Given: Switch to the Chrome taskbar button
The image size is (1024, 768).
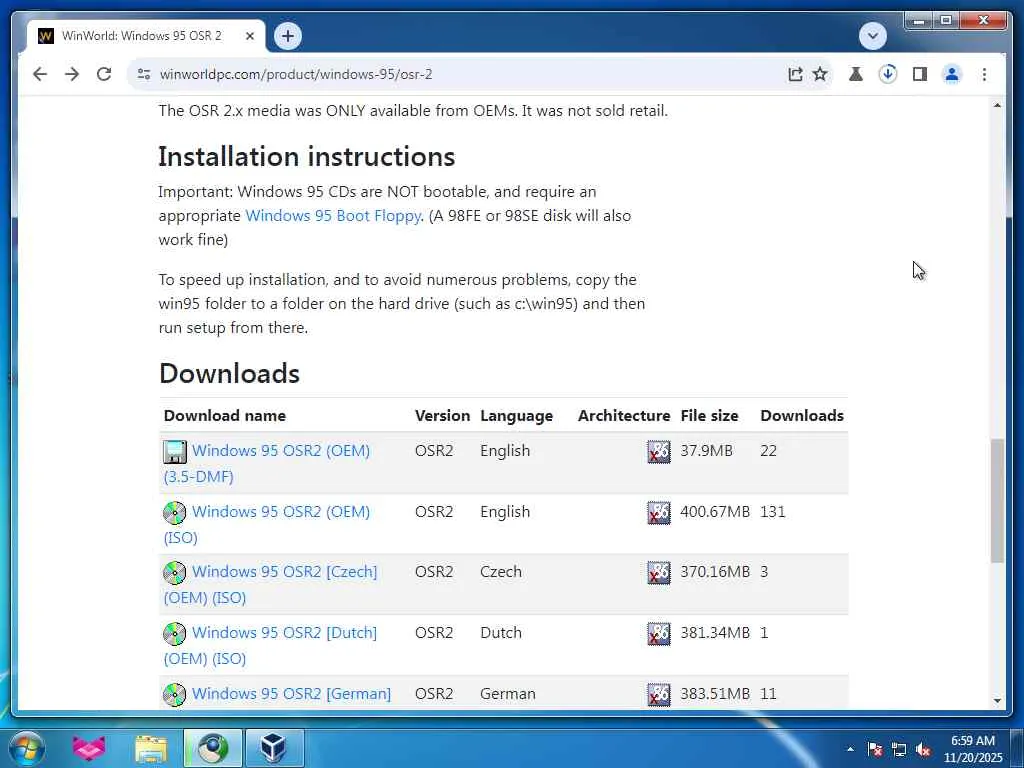Looking at the screenshot, I should click(213, 748).
